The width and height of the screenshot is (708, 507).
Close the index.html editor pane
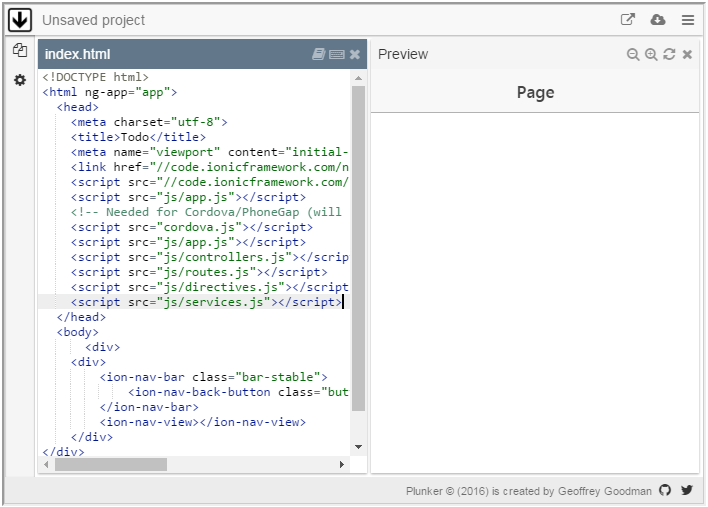355,54
